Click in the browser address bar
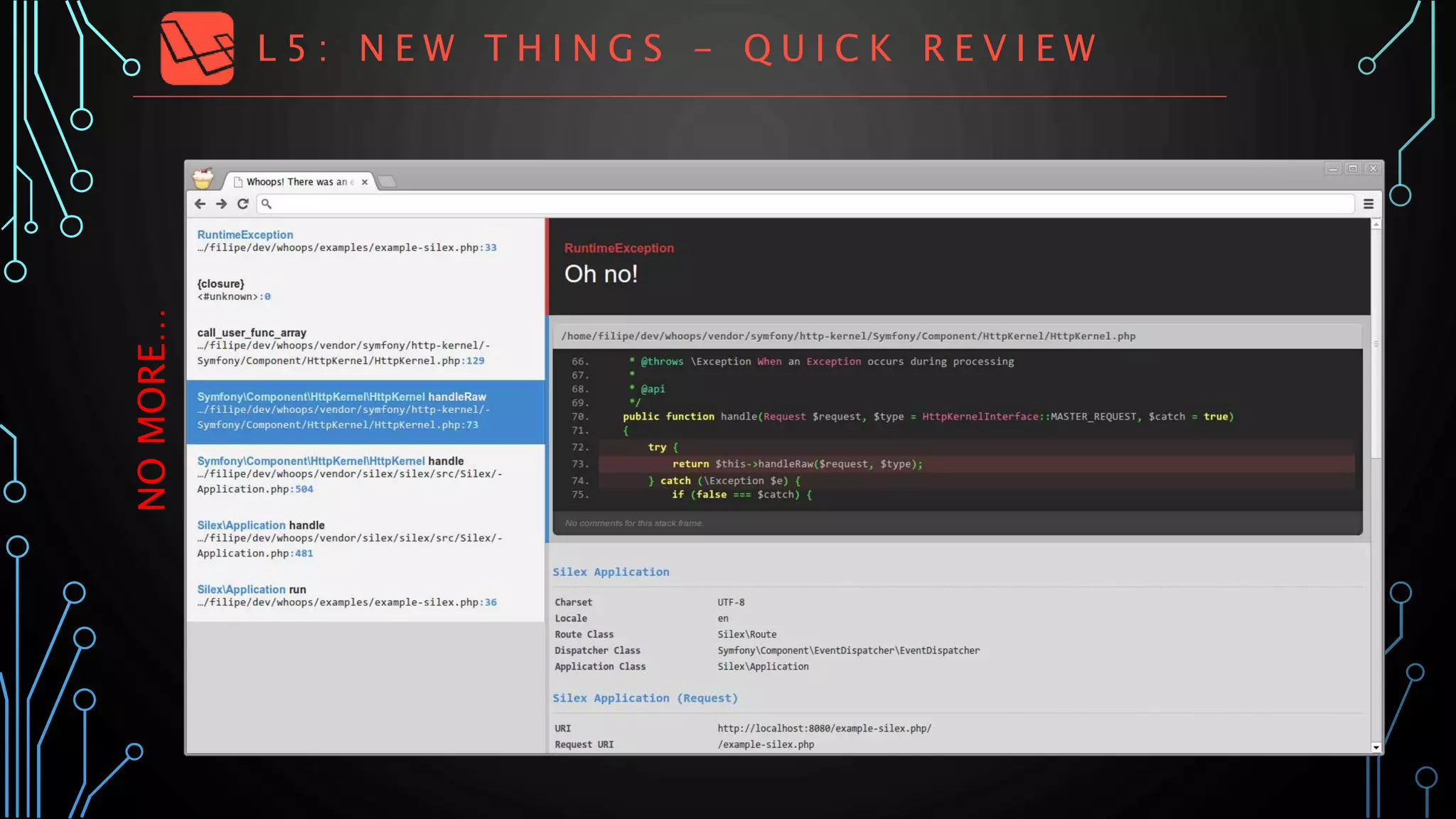This screenshot has height=819, width=1456. 782,204
